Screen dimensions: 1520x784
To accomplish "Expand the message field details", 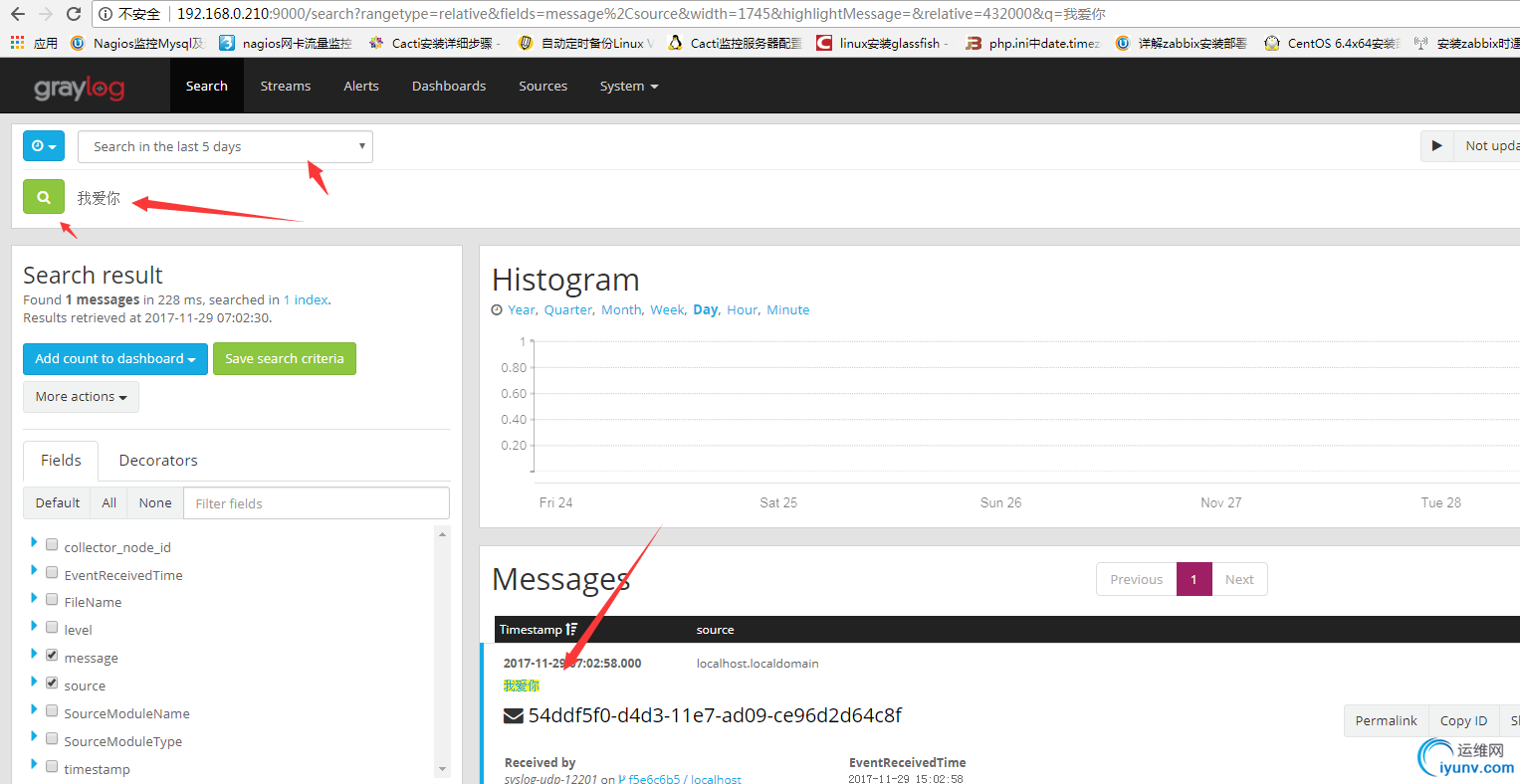I will click(34, 654).
